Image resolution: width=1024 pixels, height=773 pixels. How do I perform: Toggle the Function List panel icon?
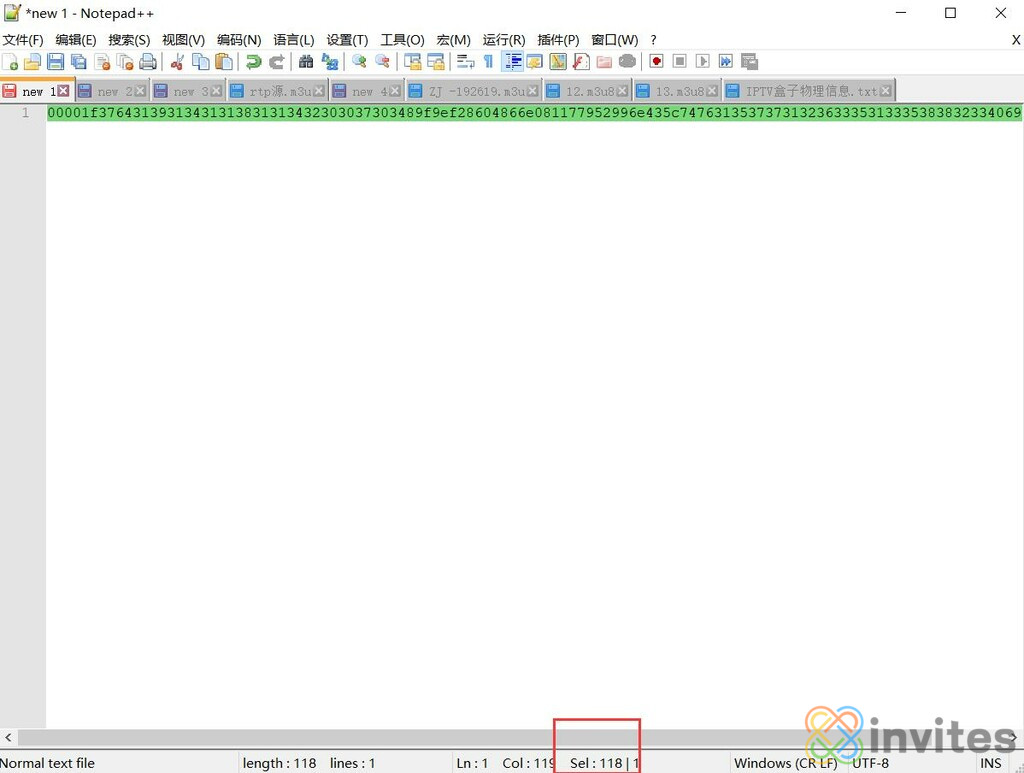(x=581, y=61)
